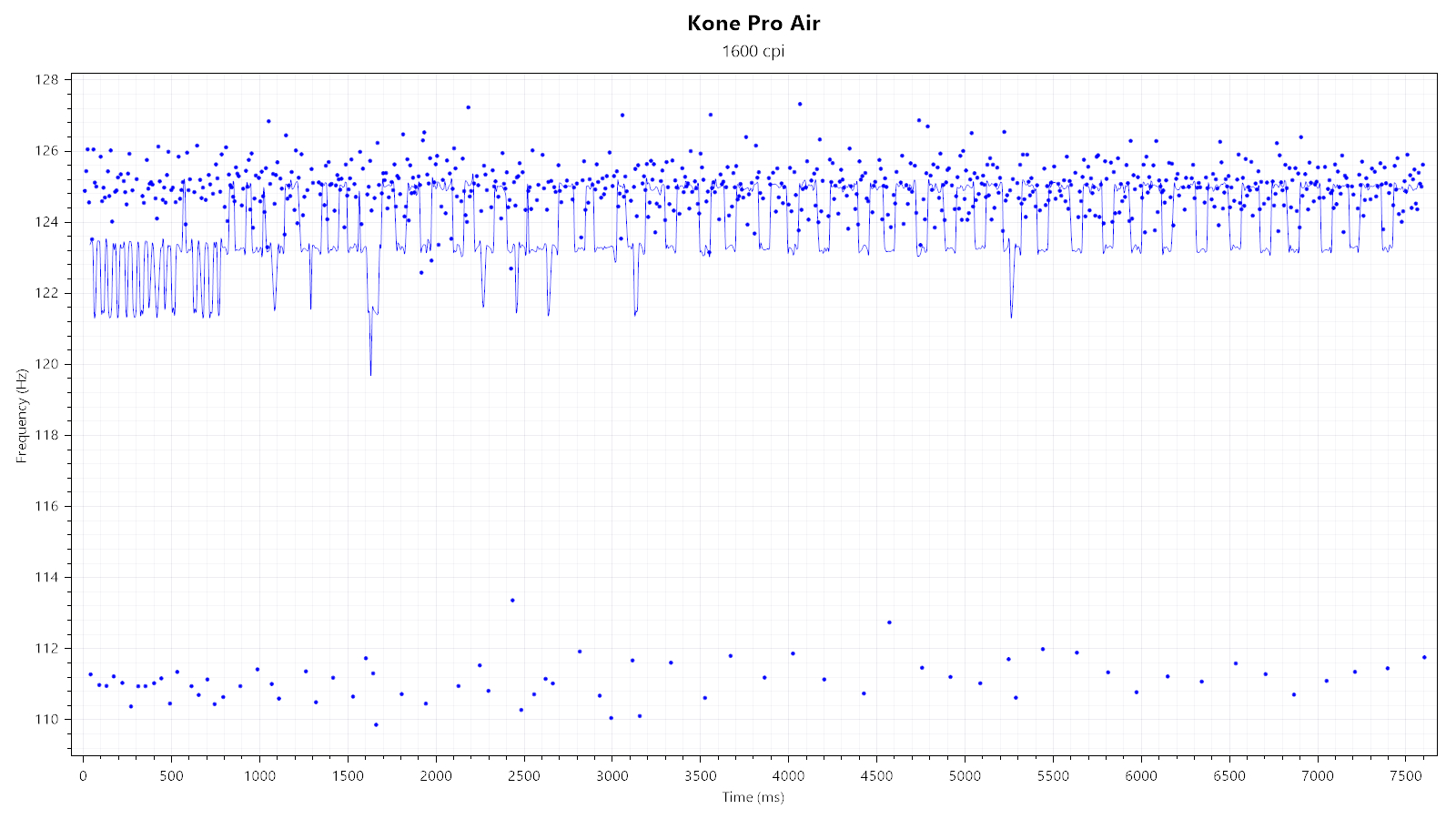Click the y-axis value 120
Screen dimensions: 1456x819
[48, 364]
